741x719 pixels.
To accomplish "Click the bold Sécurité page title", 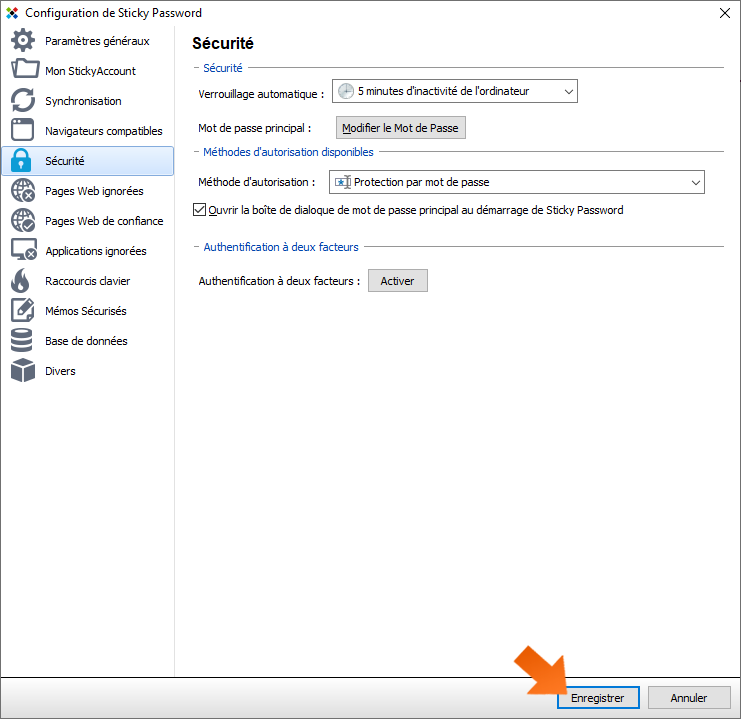I will click(x=223, y=43).
